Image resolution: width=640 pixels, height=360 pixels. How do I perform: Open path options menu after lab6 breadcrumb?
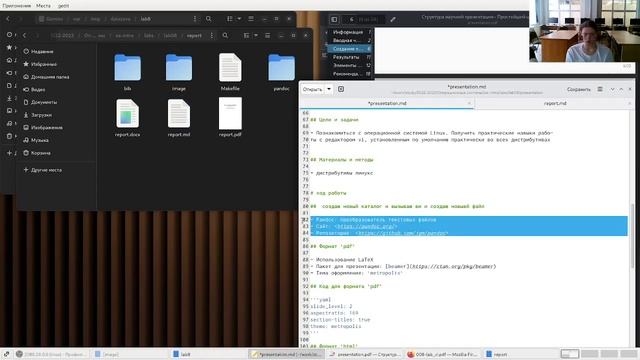tap(195, 19)
